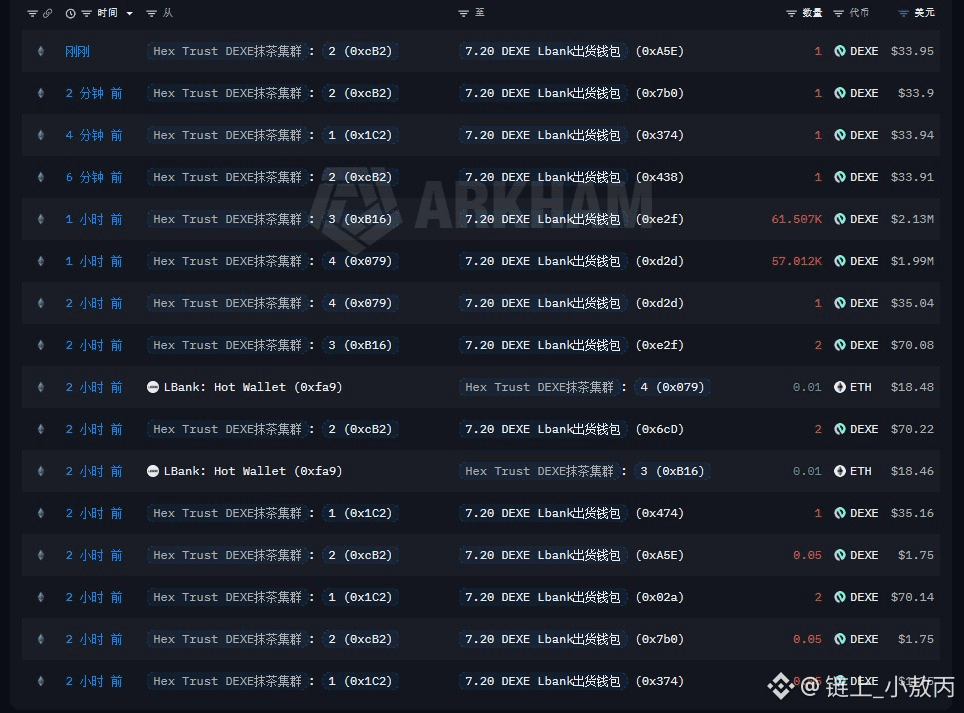Click the $35.16 USD value
The width and height of the screenshot is (964, 713).
point(912,513)
